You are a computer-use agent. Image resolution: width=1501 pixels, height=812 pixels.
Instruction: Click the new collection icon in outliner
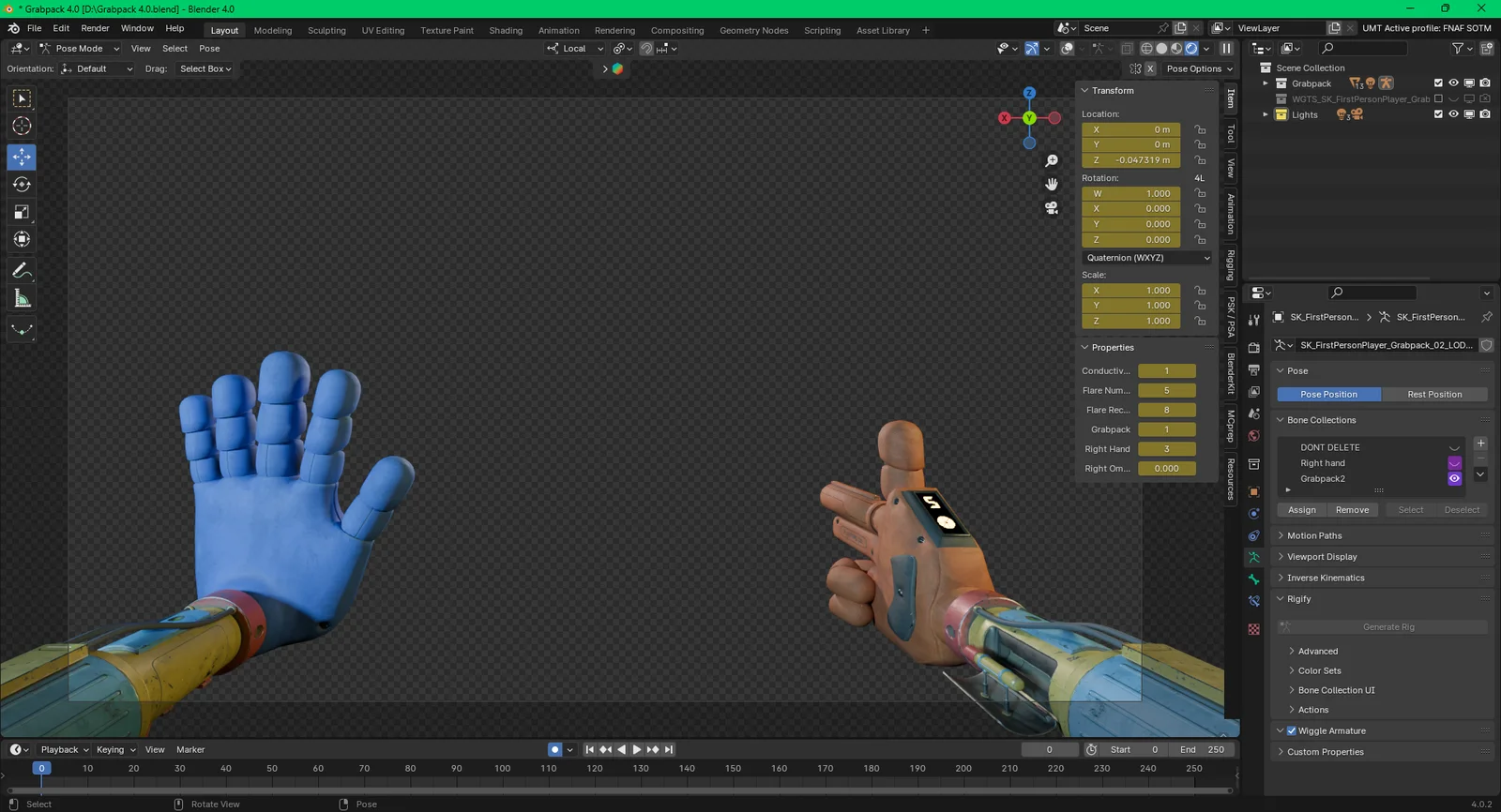[x=1487, y=49]
